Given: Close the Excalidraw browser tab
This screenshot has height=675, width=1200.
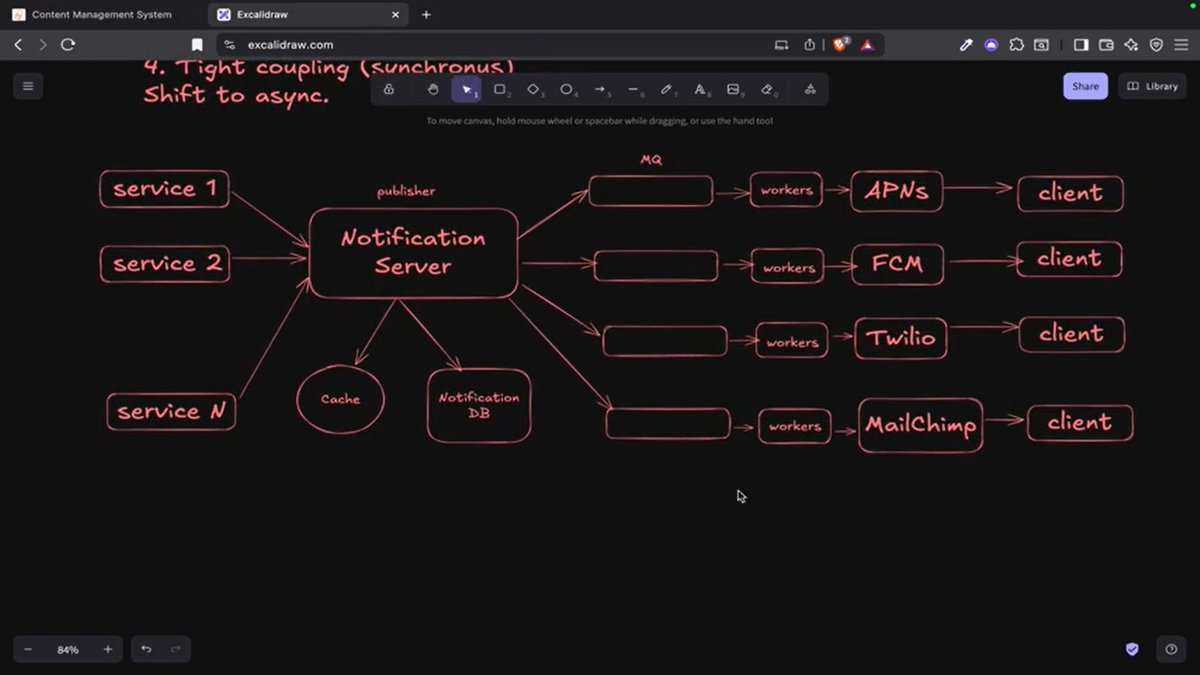Looking at the screenshot, I should pos(396,15).
